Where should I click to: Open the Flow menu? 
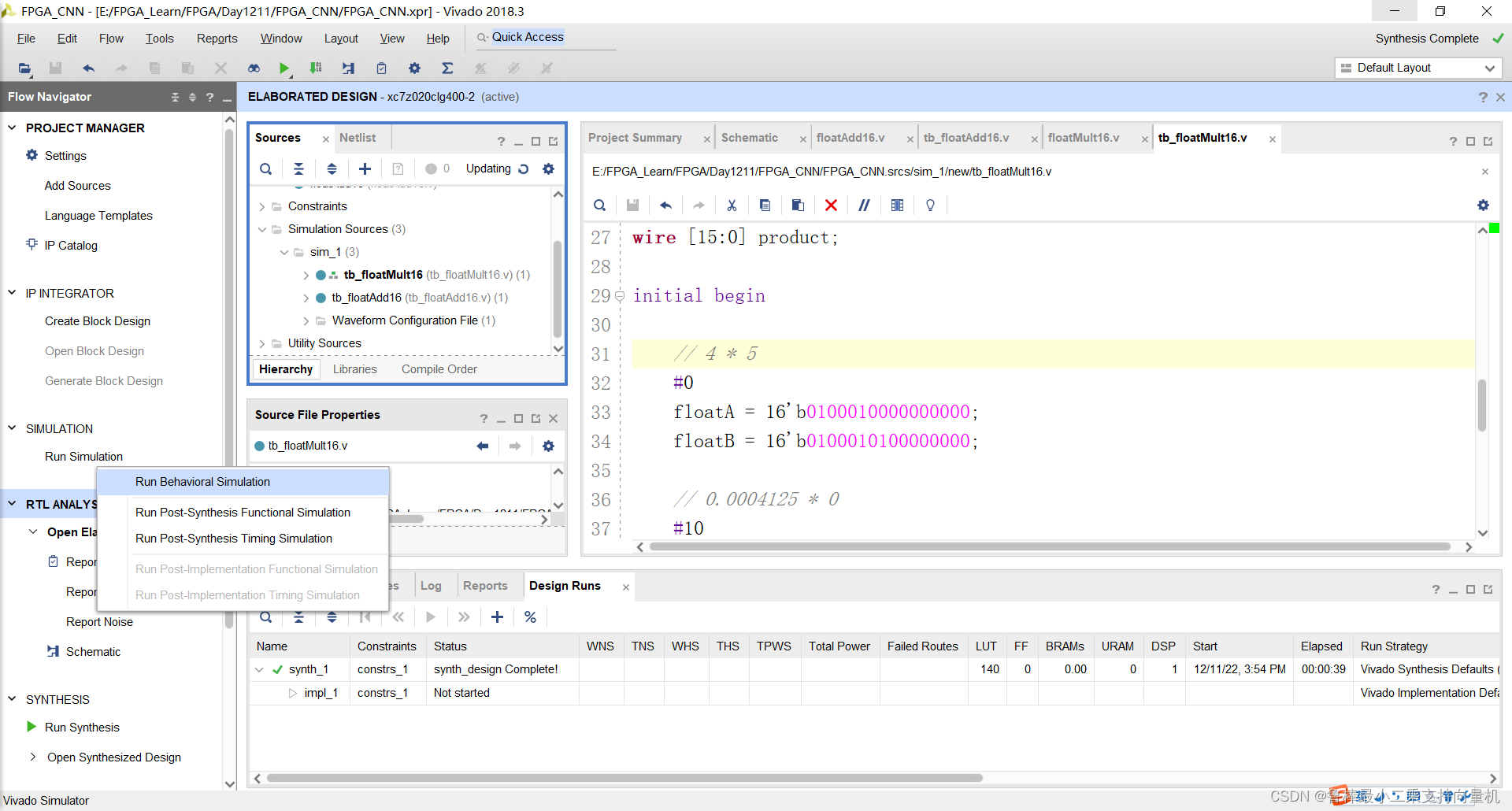click(x=111, y=39)
